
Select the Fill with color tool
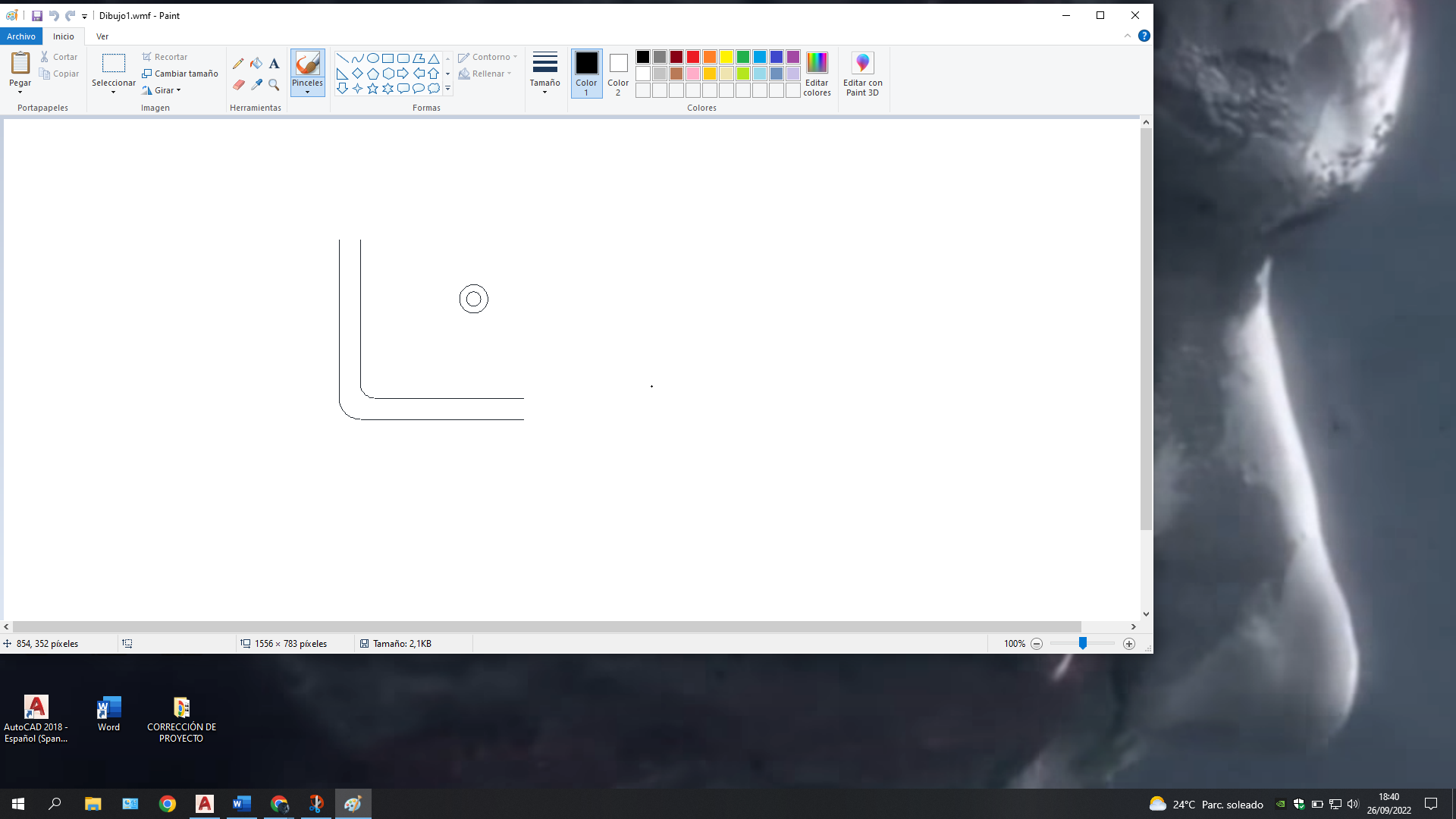pyautogui.click(x=256, y=63)
